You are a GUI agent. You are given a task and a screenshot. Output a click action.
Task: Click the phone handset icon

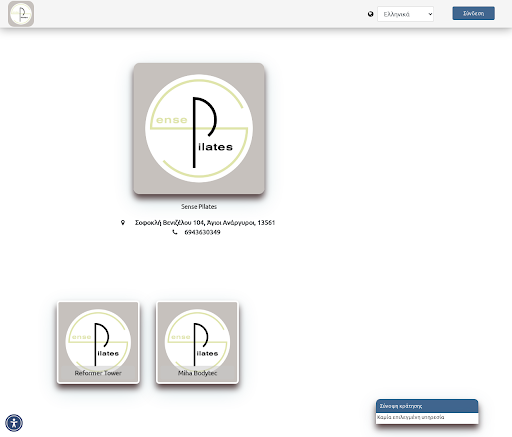click(175, 232)
